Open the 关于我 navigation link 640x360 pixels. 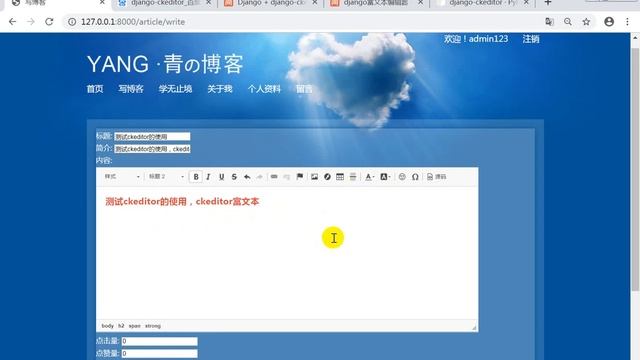point(220,89)
